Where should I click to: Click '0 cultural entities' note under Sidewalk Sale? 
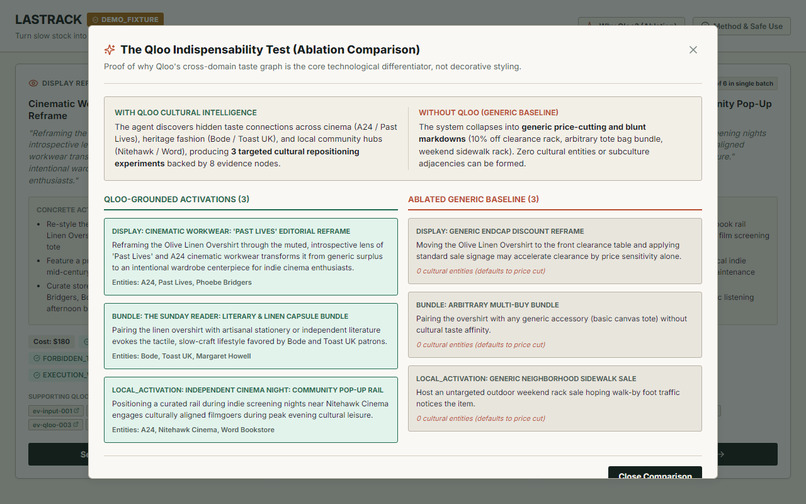click(x=481, y=418)
